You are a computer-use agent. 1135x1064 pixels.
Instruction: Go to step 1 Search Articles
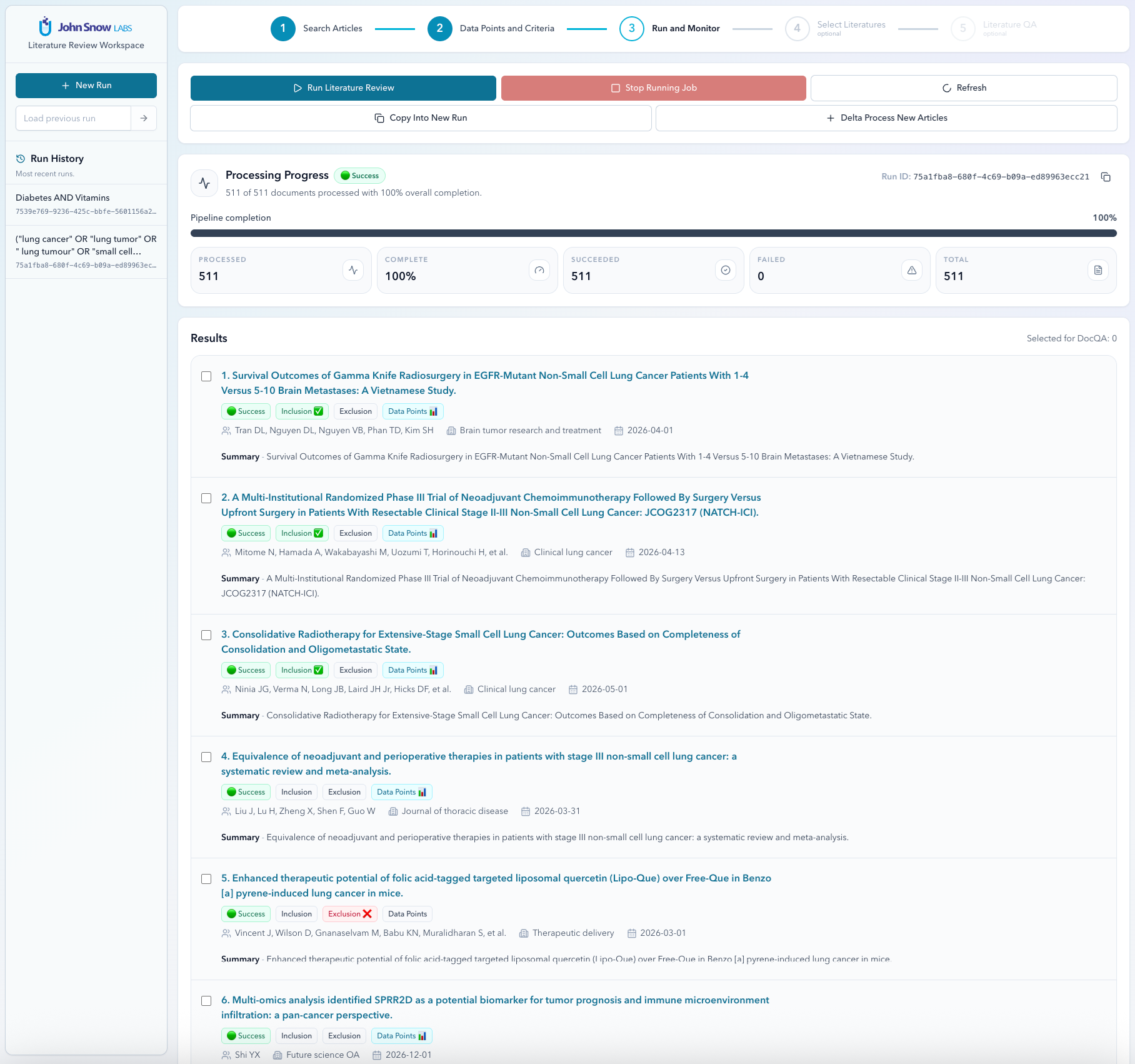pyautogui.click(x=316, y=29)
